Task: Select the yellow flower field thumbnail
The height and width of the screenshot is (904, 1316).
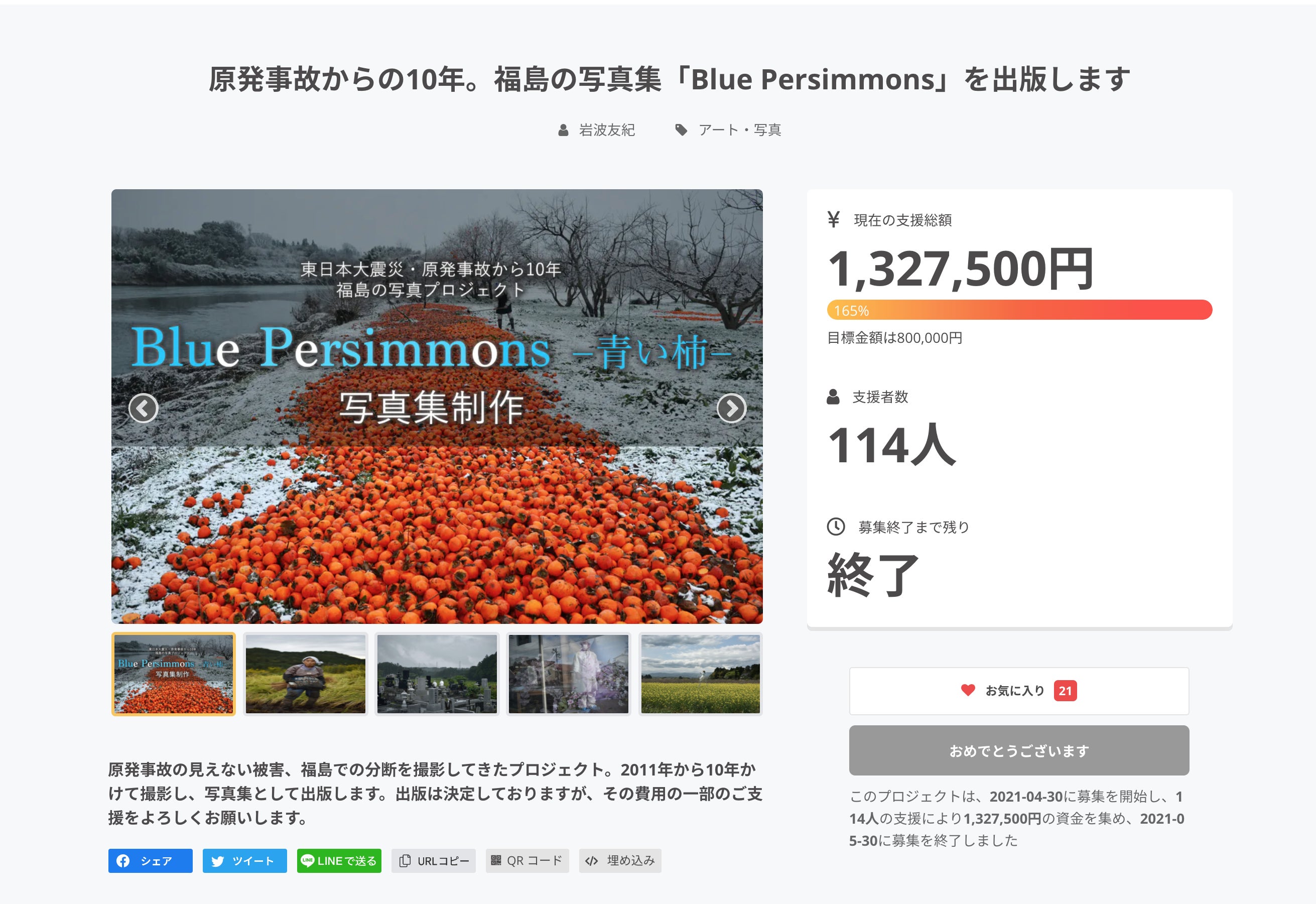Action: [x=701, y=674]
